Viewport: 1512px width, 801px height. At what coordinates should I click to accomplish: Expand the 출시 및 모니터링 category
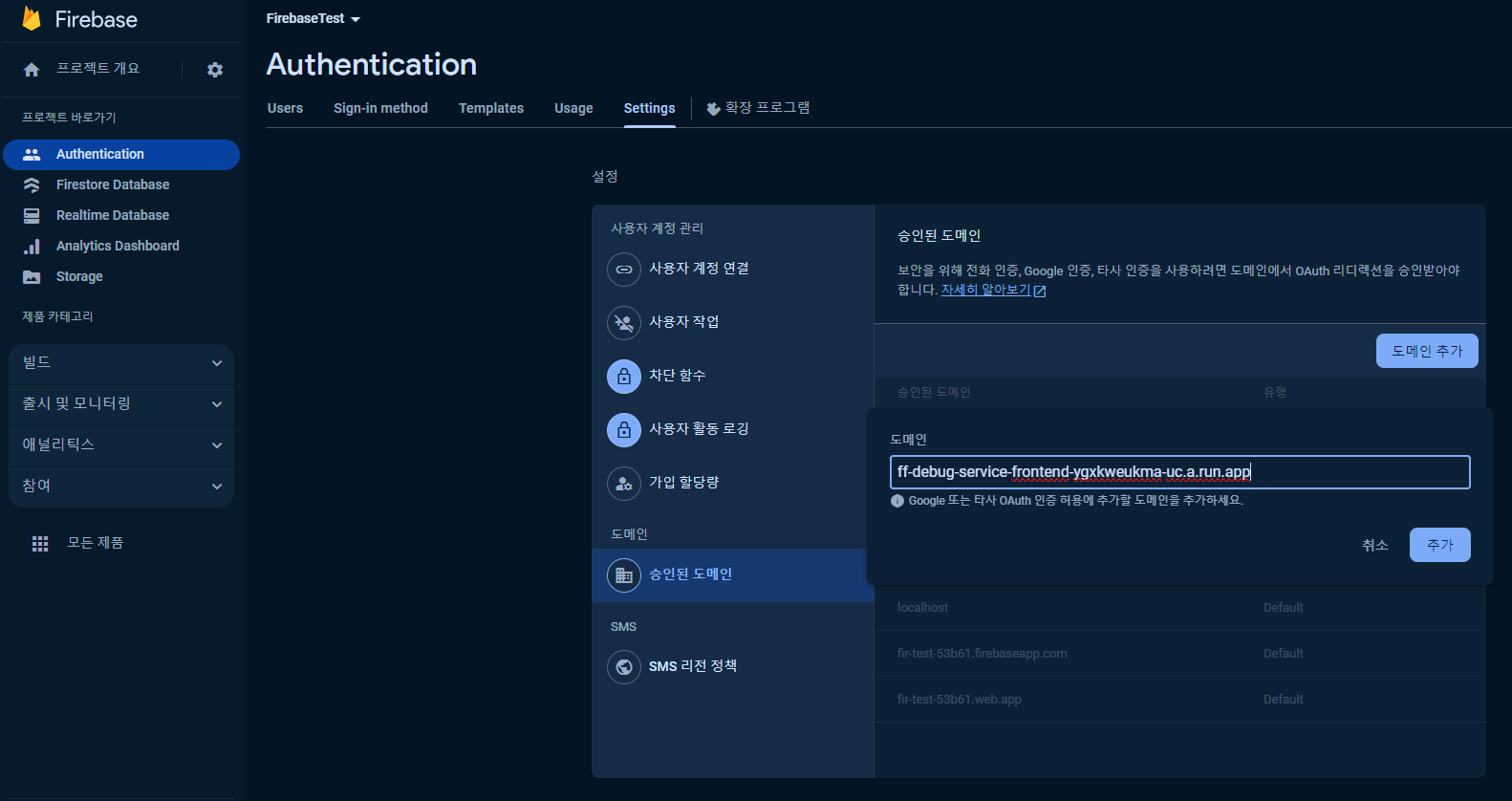[x=121, y=404]
